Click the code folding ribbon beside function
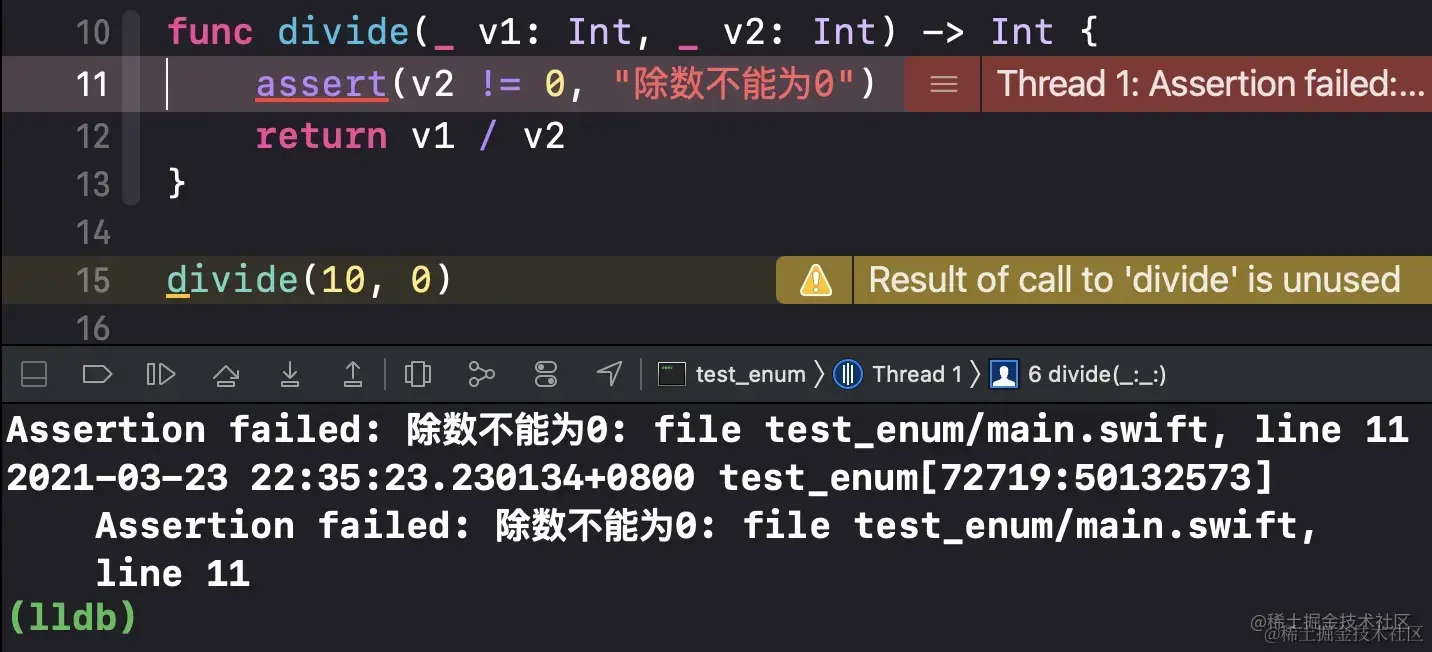1432x652 pixels. coord(131,110)
